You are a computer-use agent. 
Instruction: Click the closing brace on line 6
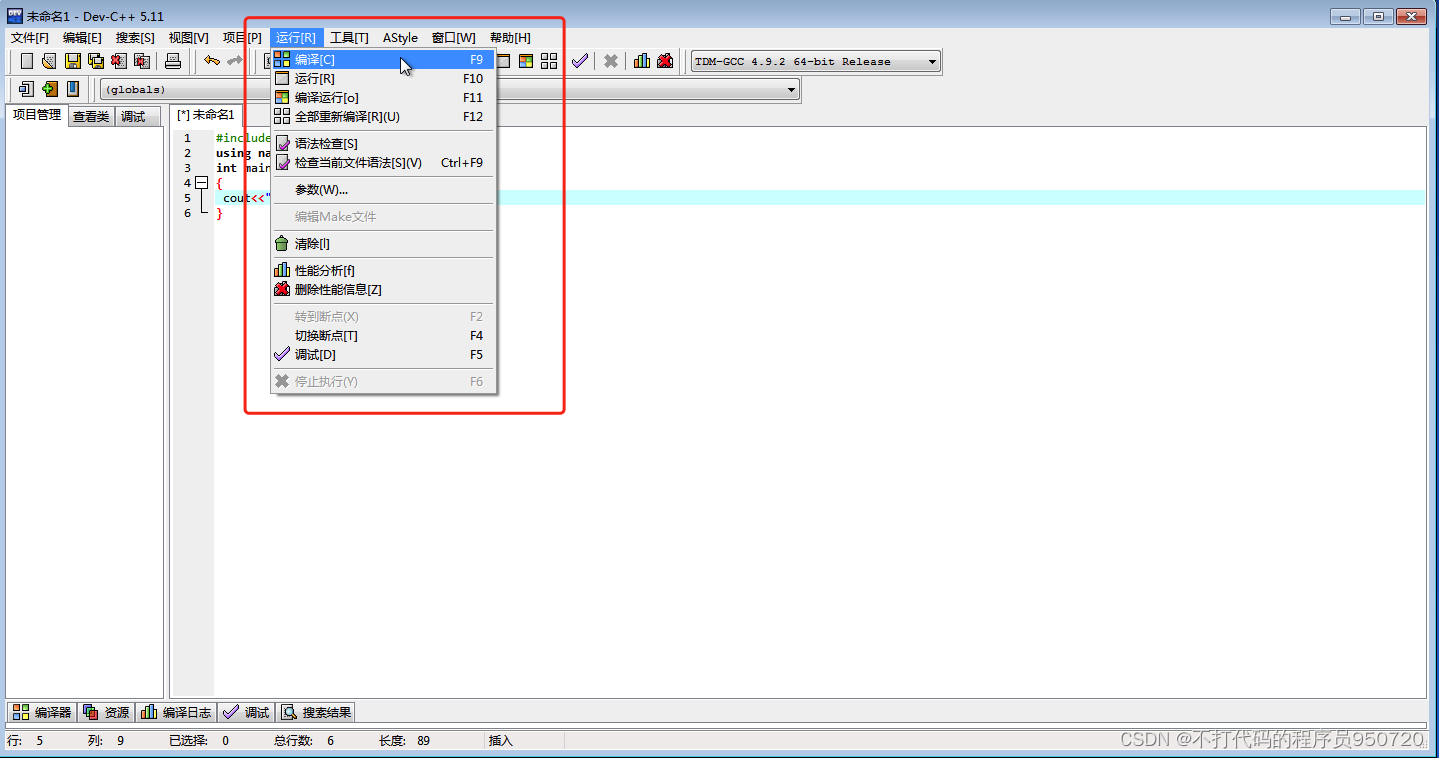pos(219,213)
